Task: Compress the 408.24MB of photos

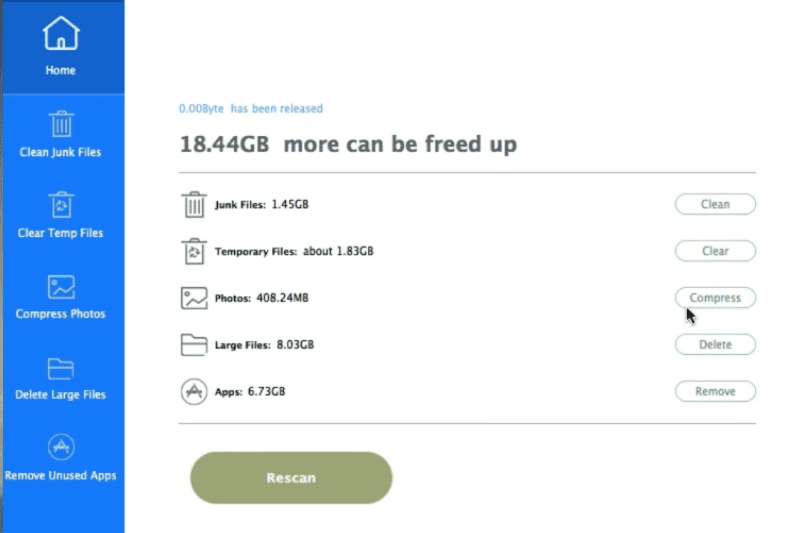Action: tap(715, 298)
